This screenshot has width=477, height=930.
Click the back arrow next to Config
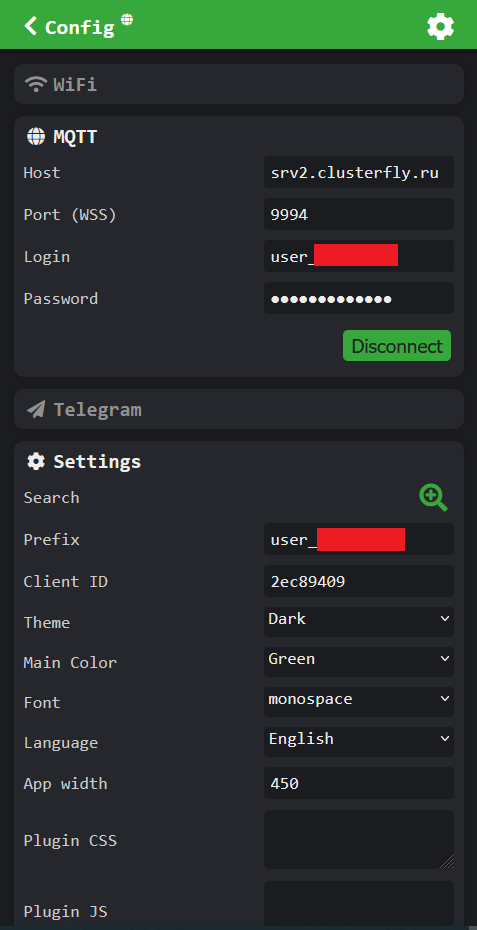[30, 26]
